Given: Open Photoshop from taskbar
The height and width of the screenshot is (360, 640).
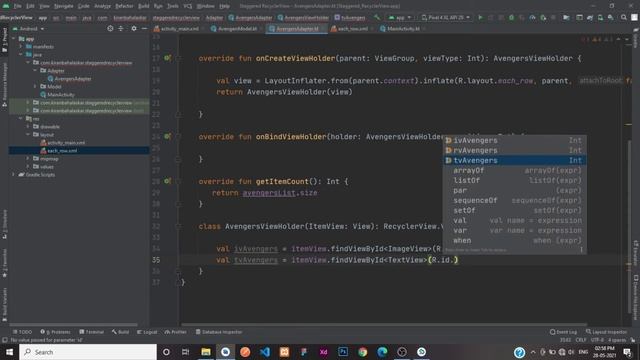Looking at the screenshot, I should 343,352.
